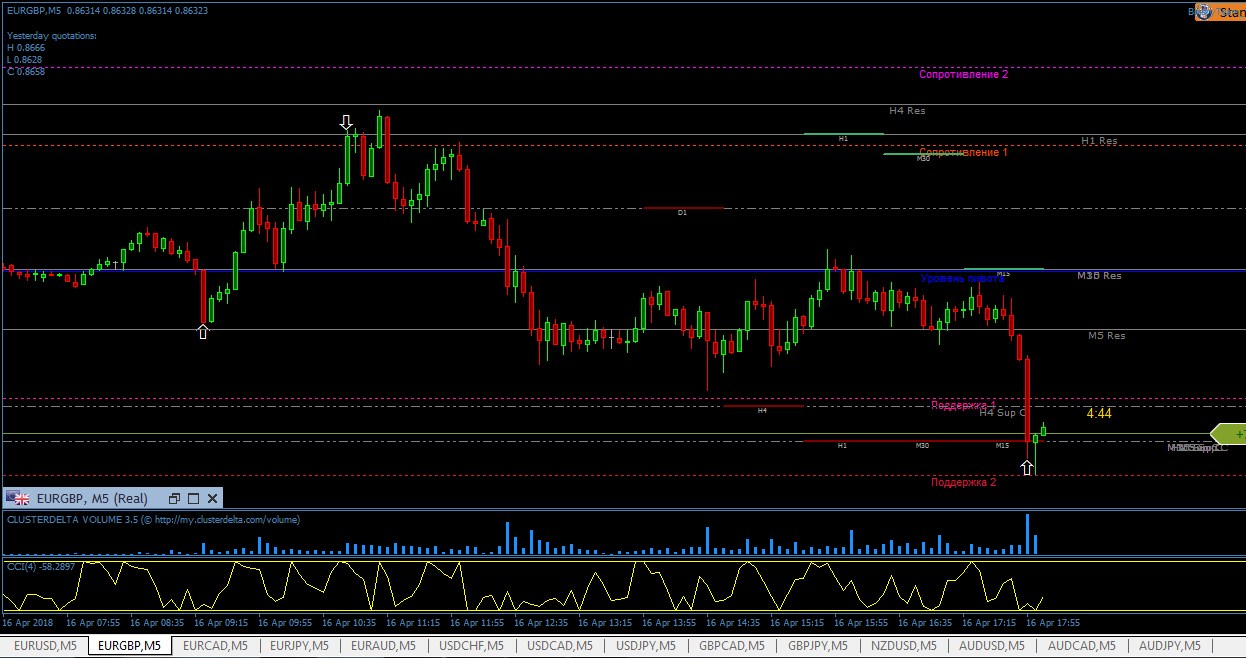Screen dimensions: 1246x658
Task: Open the USDJPY,M5 tab
Action: coord(646,646)
